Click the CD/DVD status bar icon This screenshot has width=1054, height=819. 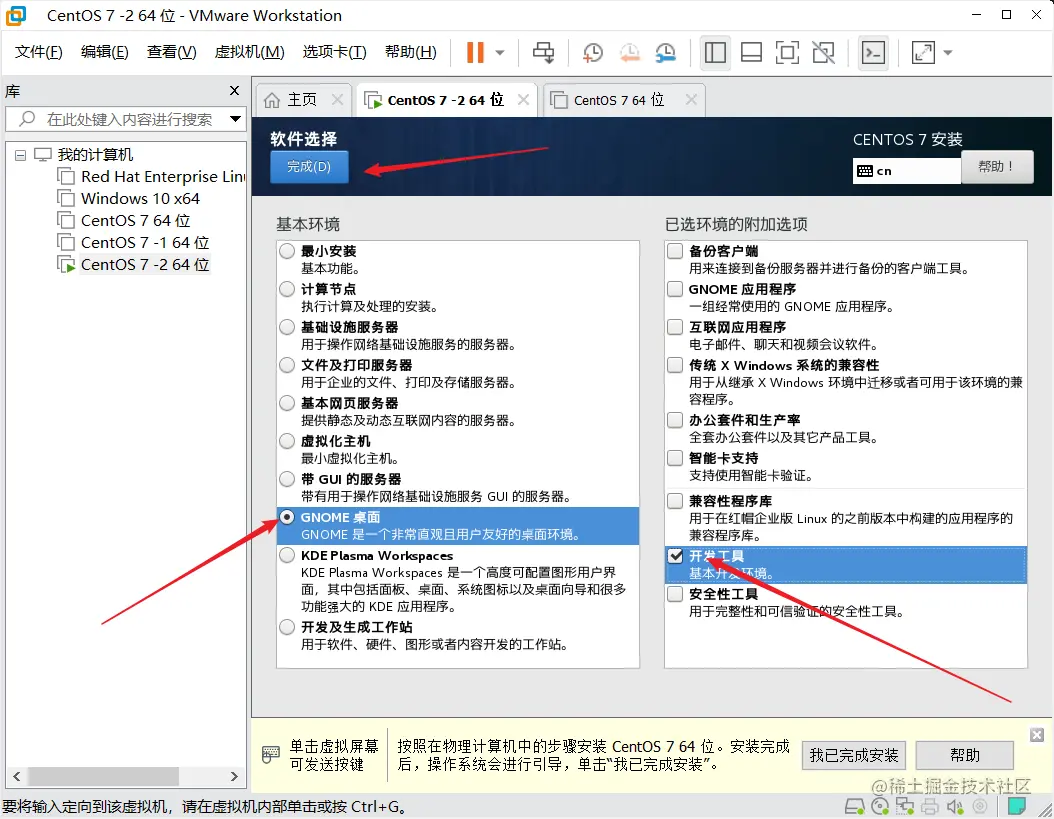(x=879, y=806)
